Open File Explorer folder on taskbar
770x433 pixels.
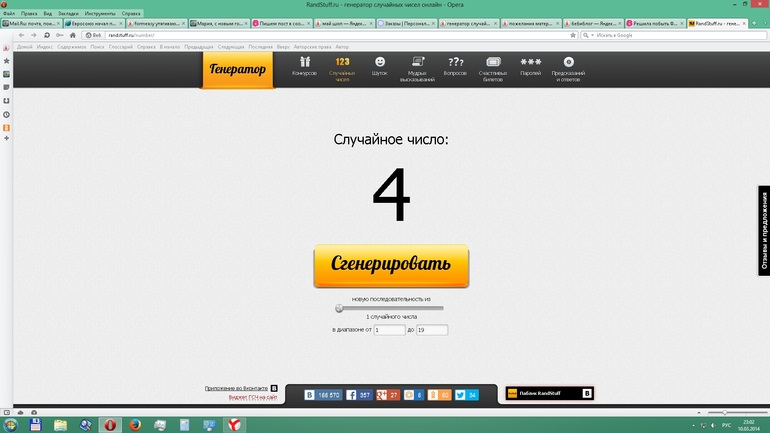(60, 425)
